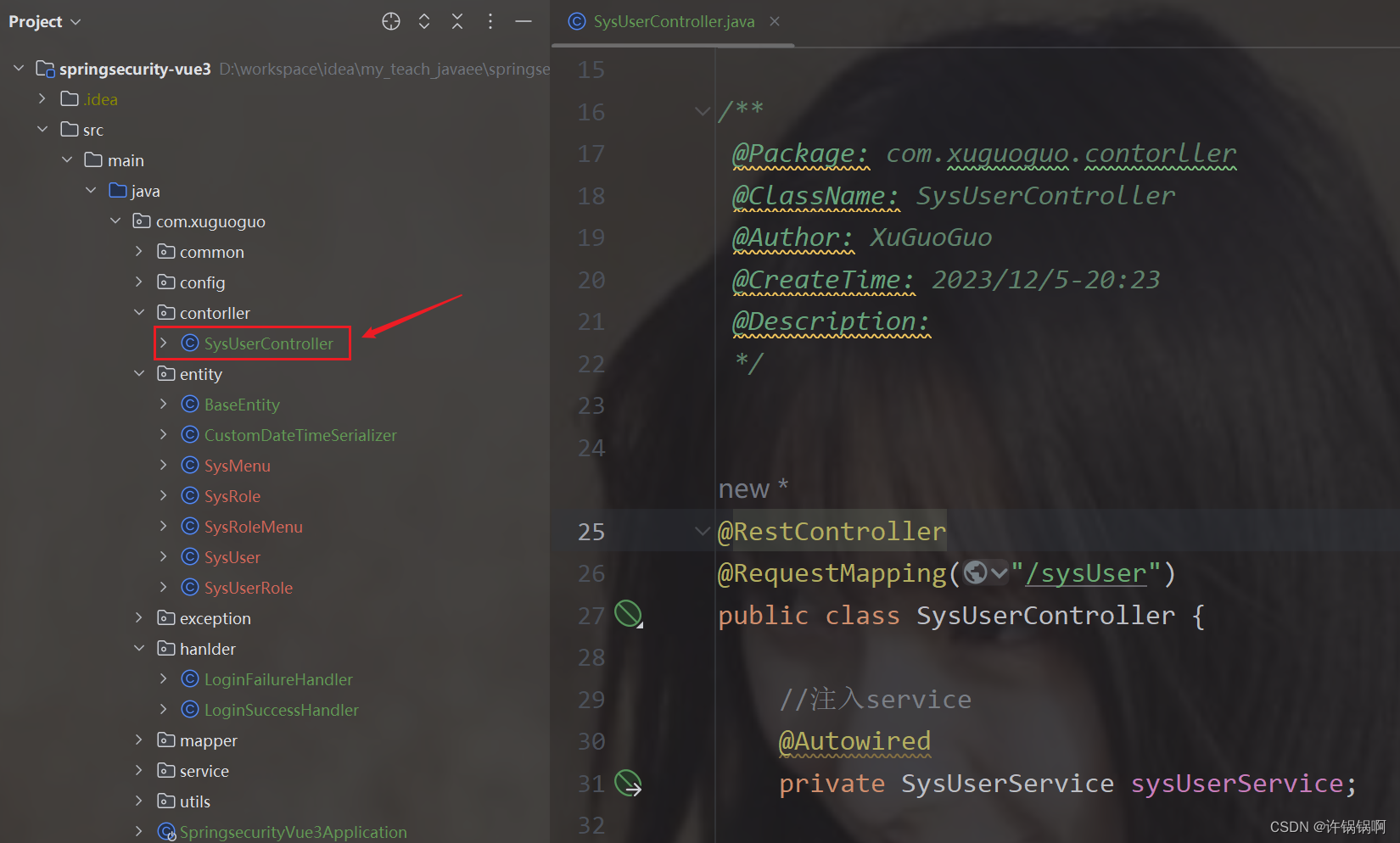Fold the class block at line 25
This screenshot has height=843, width=1400.
(702, 531)
